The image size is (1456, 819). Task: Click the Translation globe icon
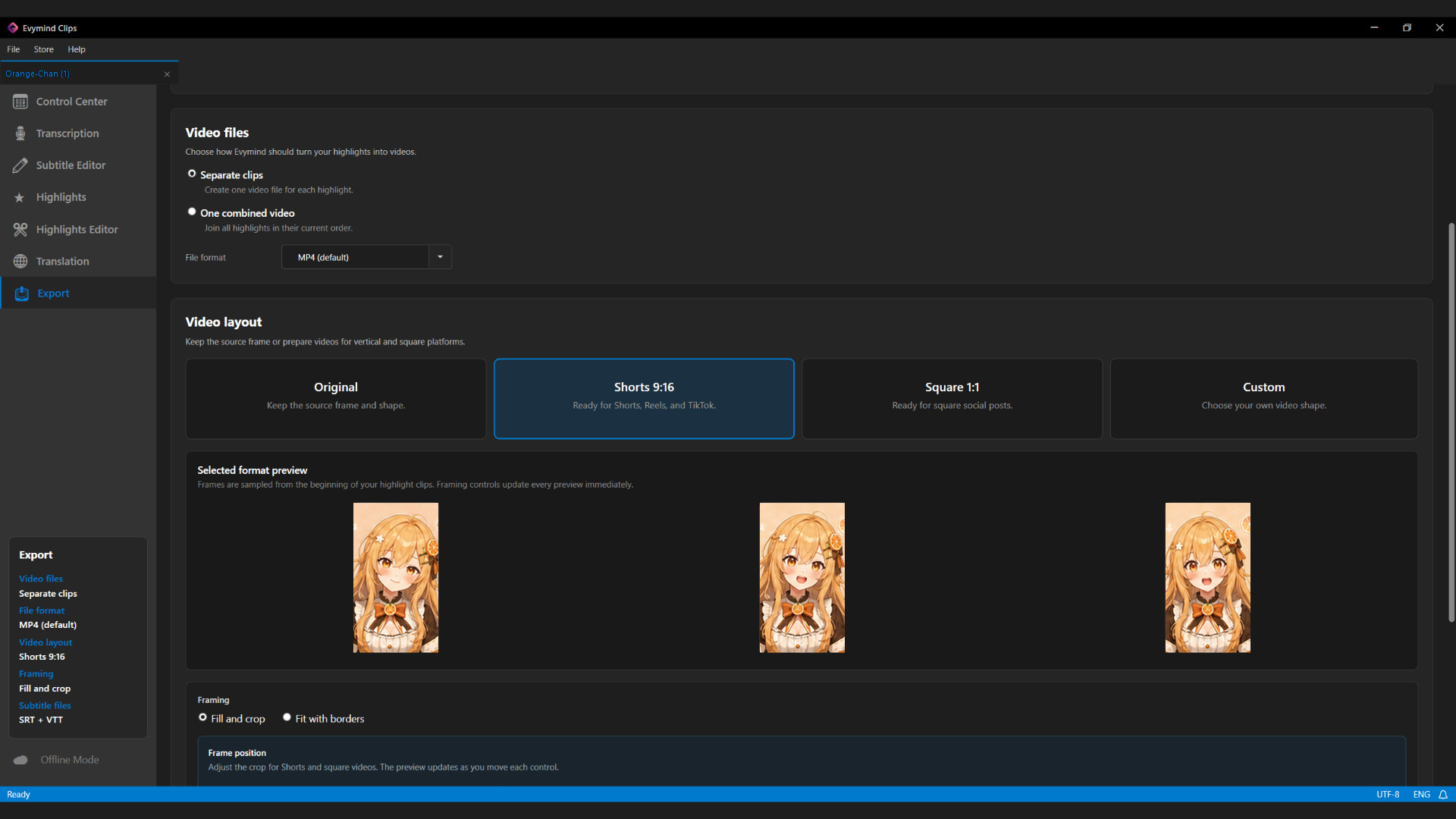[20, 262]
